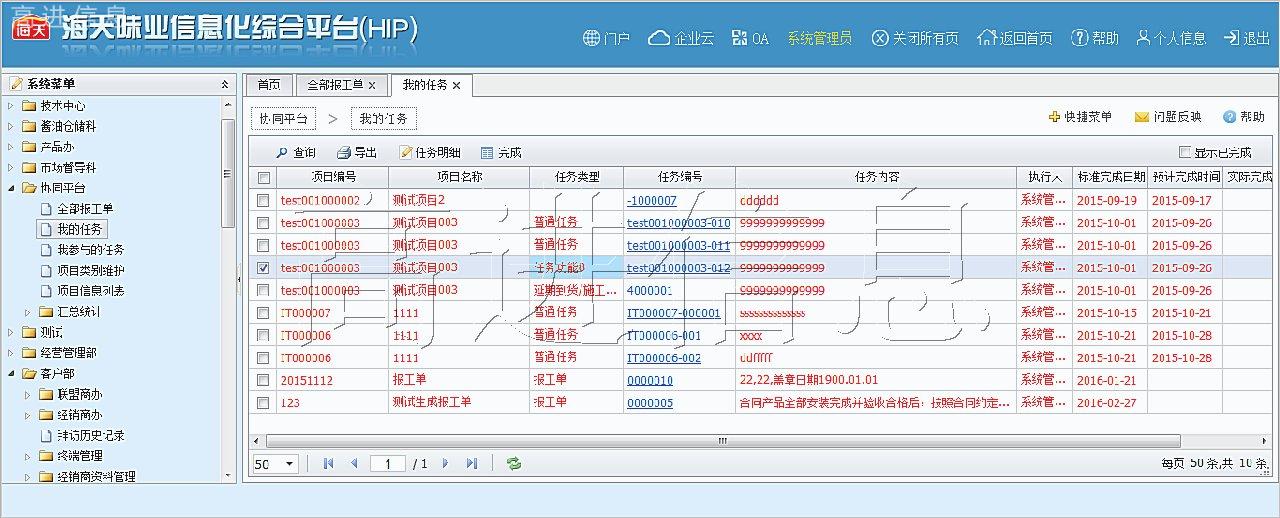Open 任务明细 task details icon
This screenshot has height=518, width=1280.
pyautogui.click(x=405, y=153)
